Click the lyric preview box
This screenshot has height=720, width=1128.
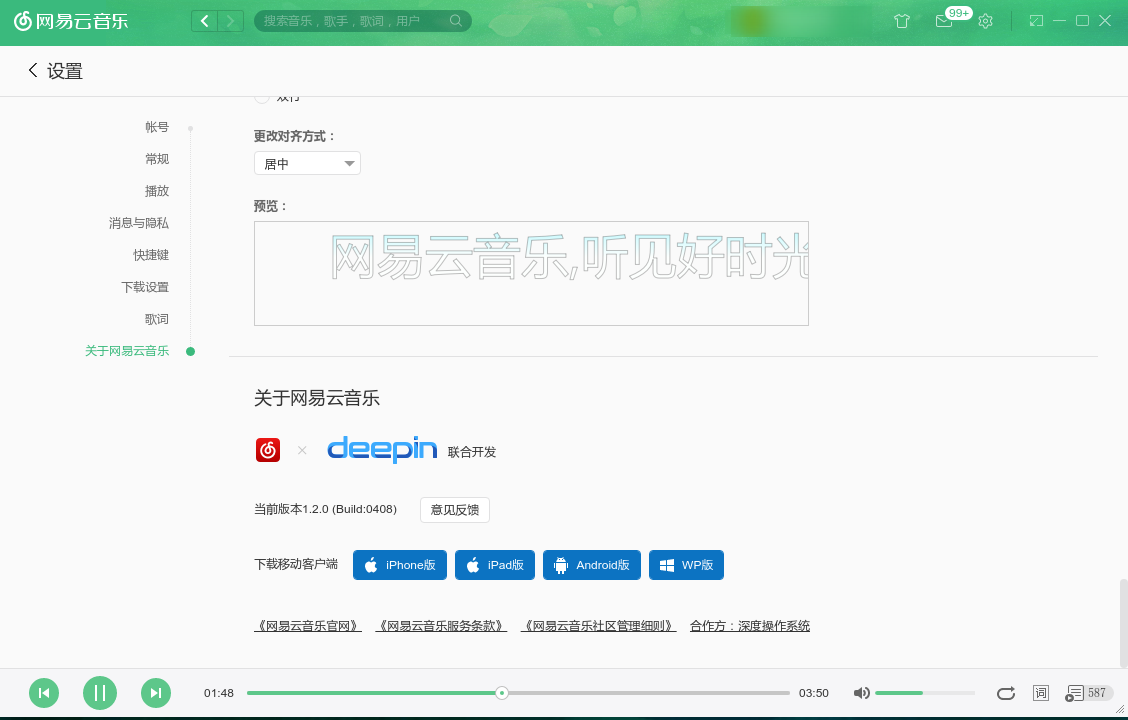click(x=531, y=273)
